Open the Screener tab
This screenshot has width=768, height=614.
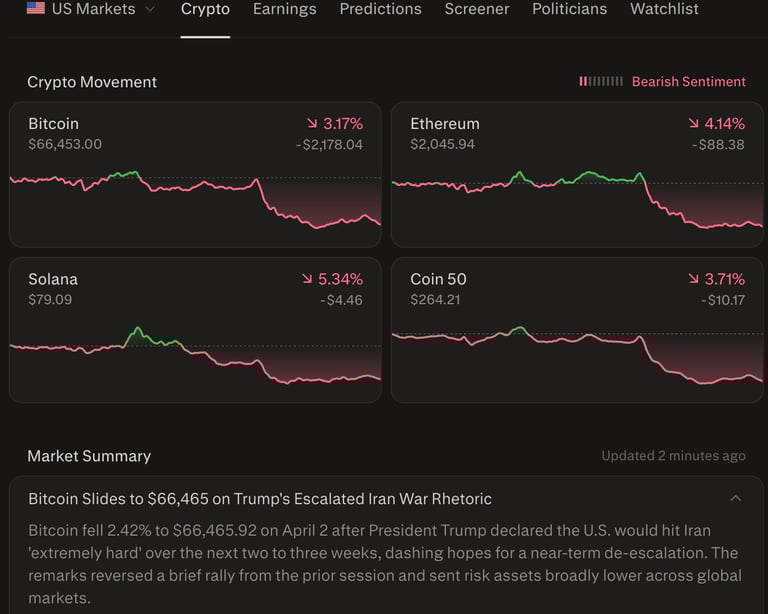477,9
